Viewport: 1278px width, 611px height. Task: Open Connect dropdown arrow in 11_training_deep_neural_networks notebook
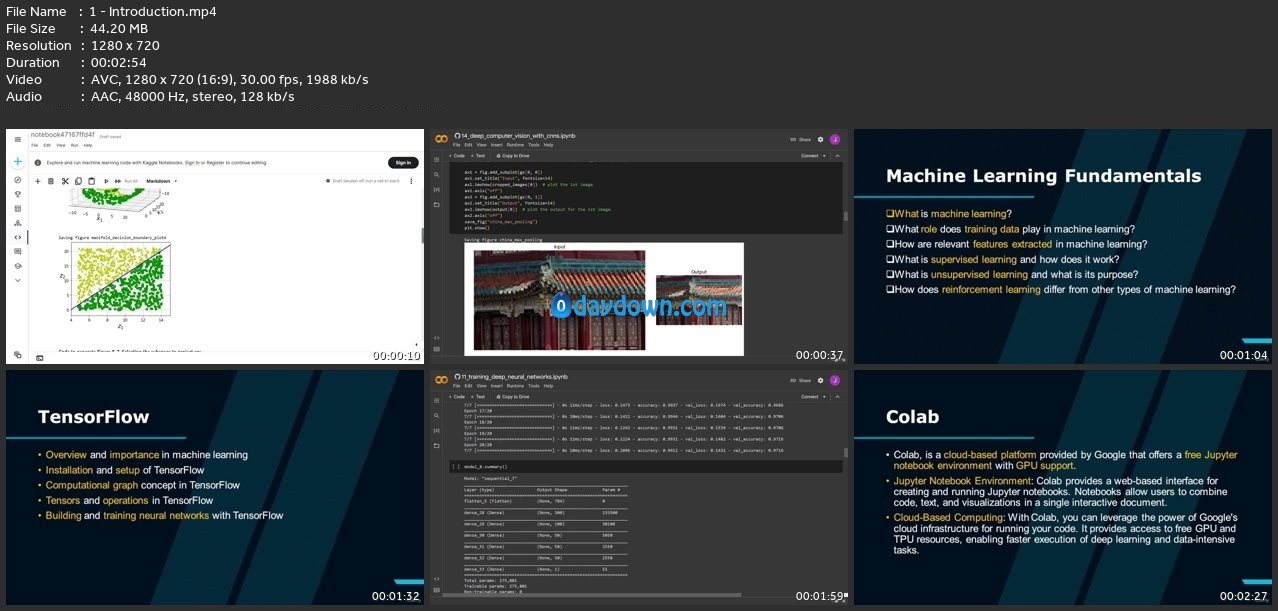(824, 396)
